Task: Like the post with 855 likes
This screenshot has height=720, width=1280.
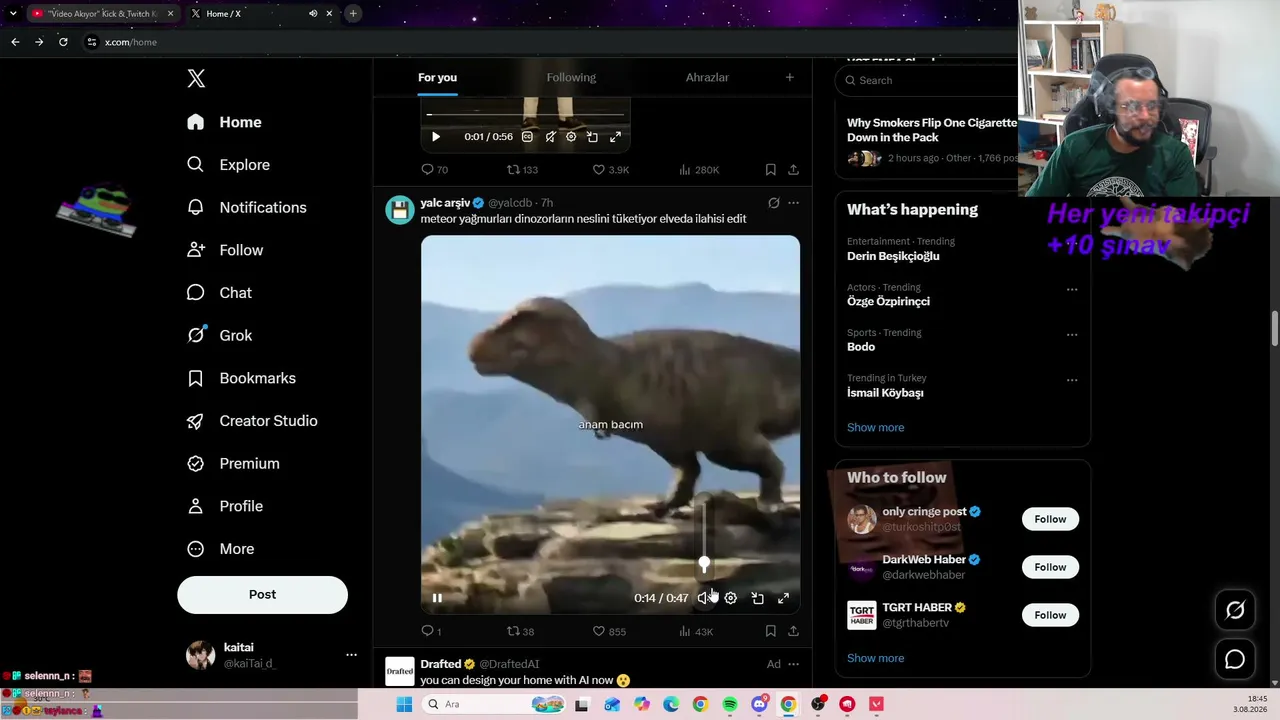Action: (x=609, y=631)
